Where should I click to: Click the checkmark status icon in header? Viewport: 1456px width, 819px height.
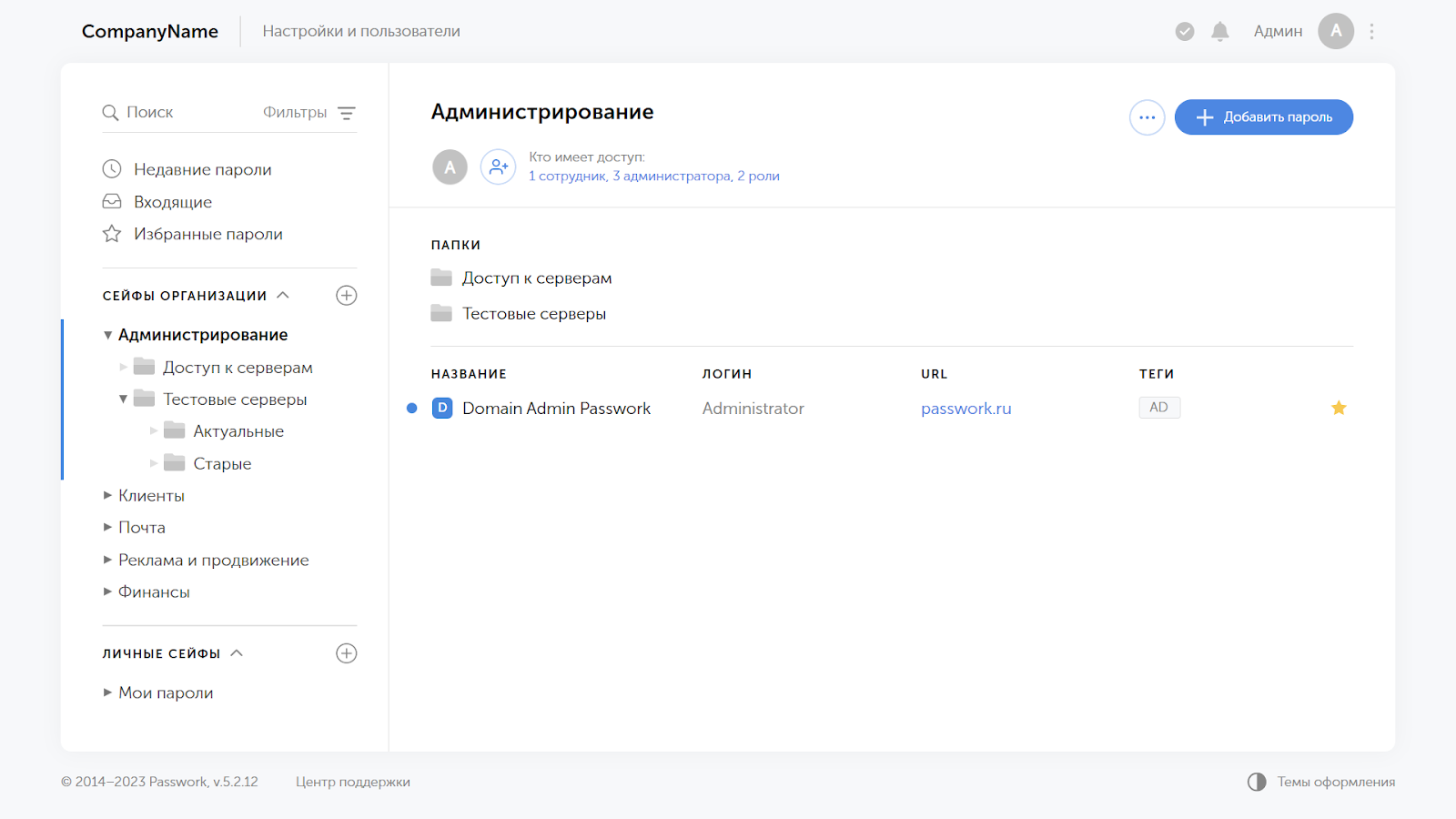tap(1185, 32)
